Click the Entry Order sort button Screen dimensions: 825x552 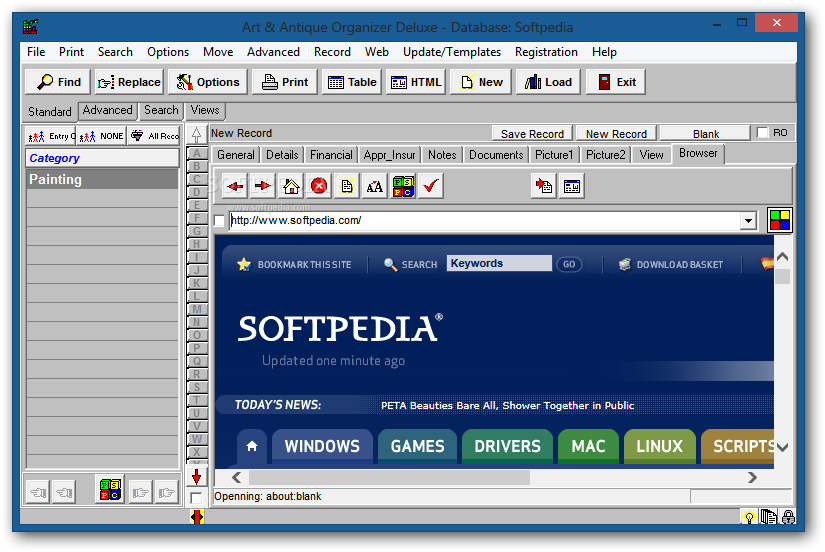[51, 136]
